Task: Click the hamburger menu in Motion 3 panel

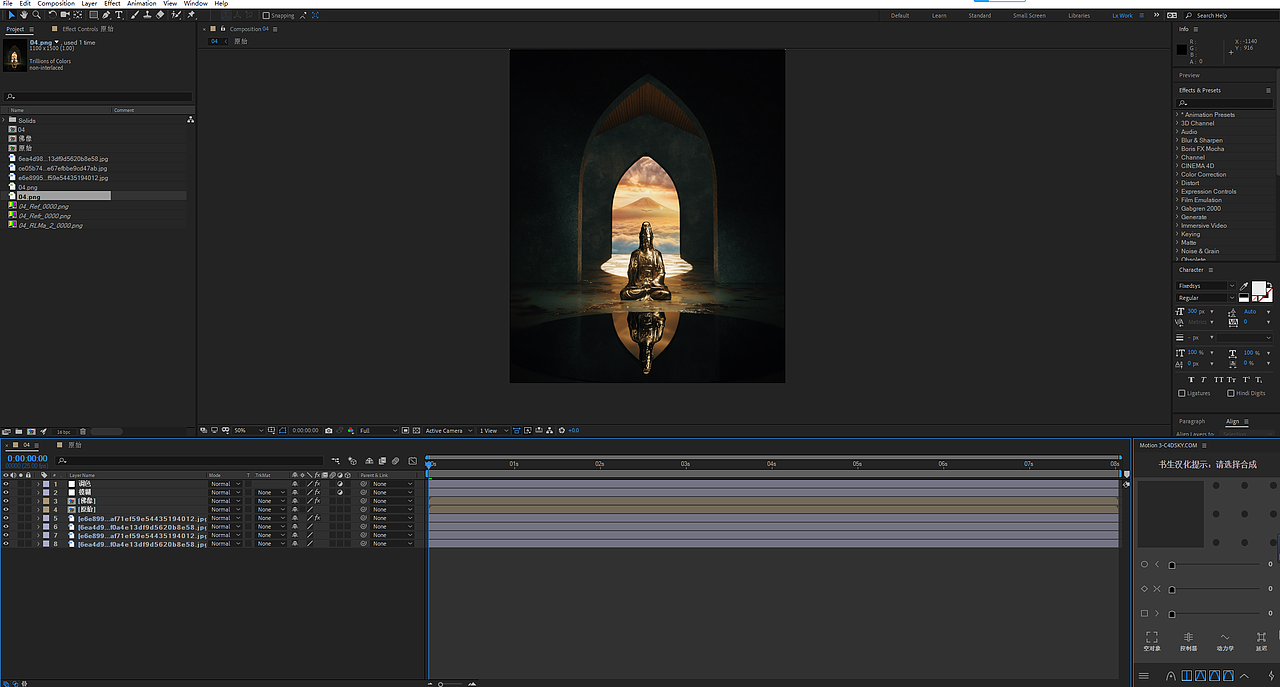Action: coord(1144,676)
